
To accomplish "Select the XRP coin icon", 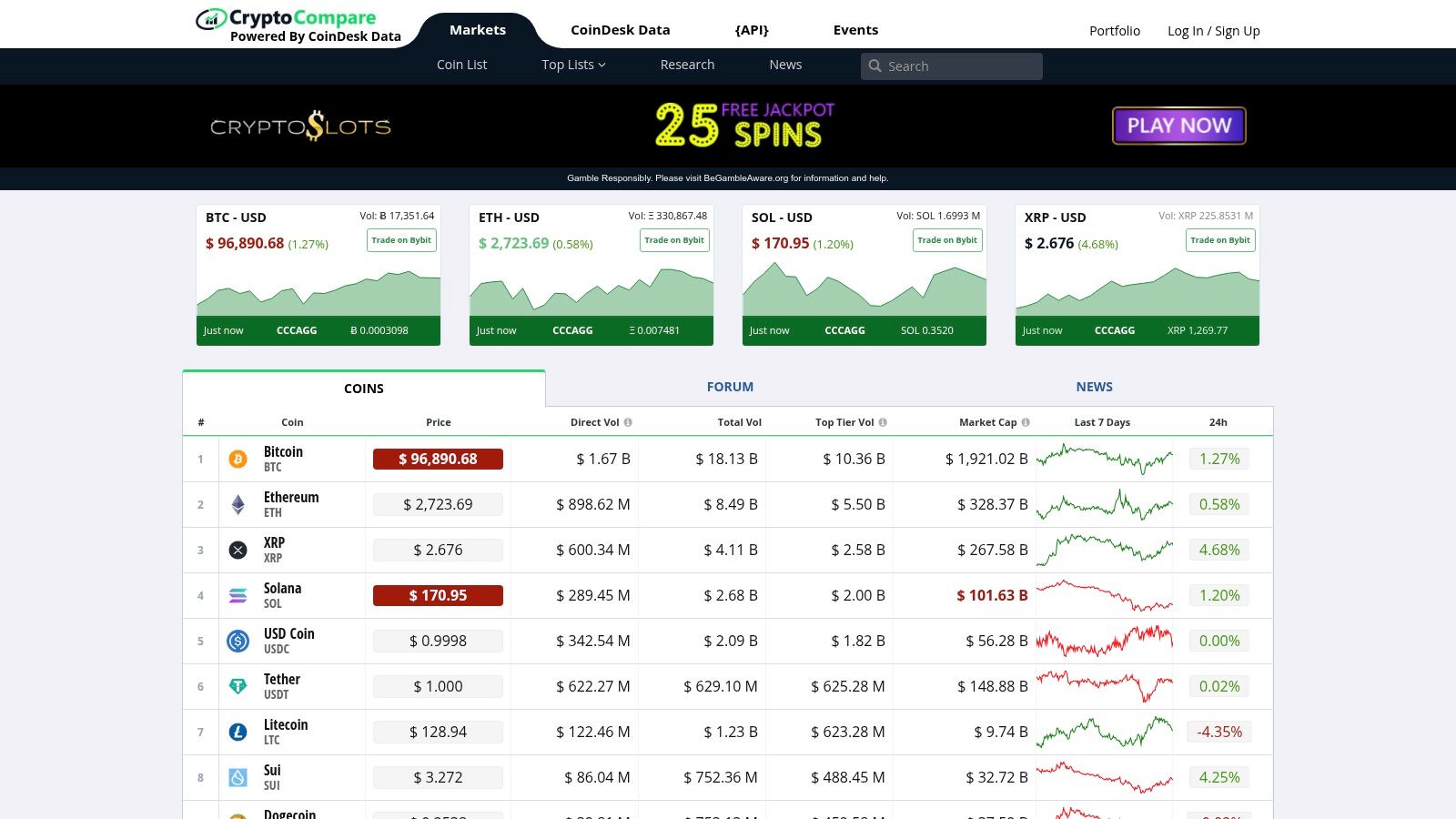I will click(x=238, y=551).
